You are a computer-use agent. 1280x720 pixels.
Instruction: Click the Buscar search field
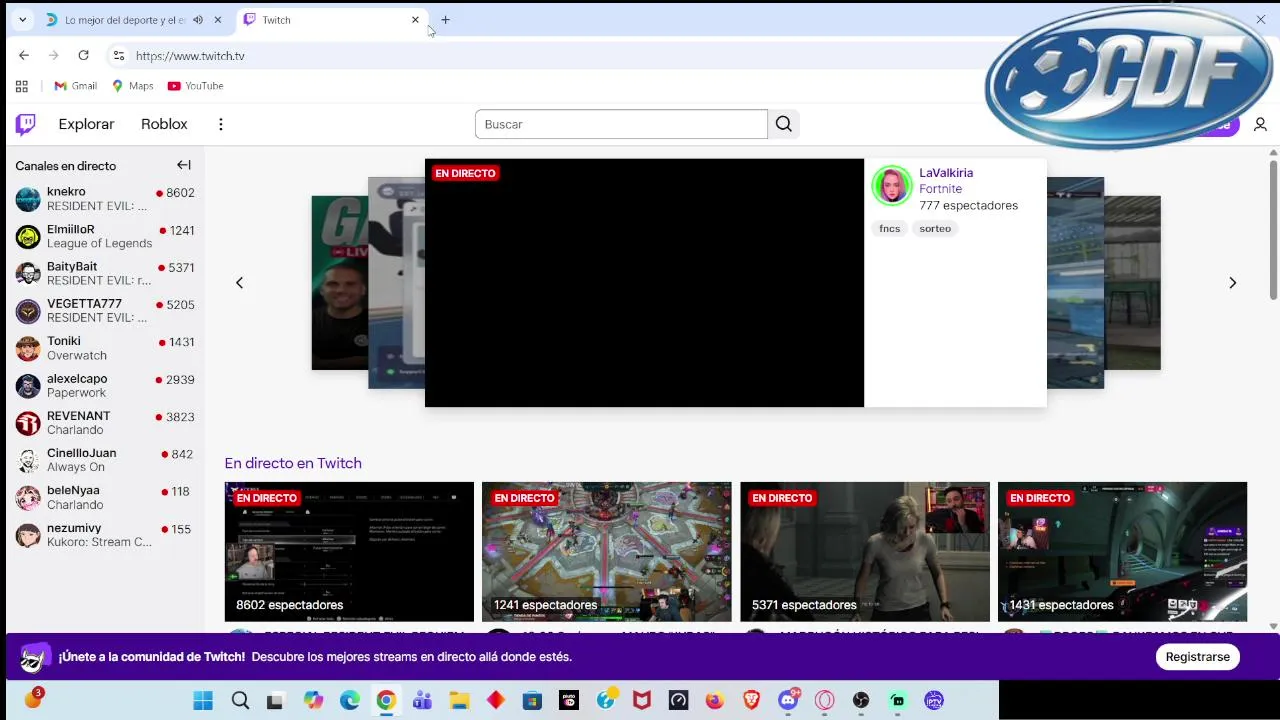[621, 124]
